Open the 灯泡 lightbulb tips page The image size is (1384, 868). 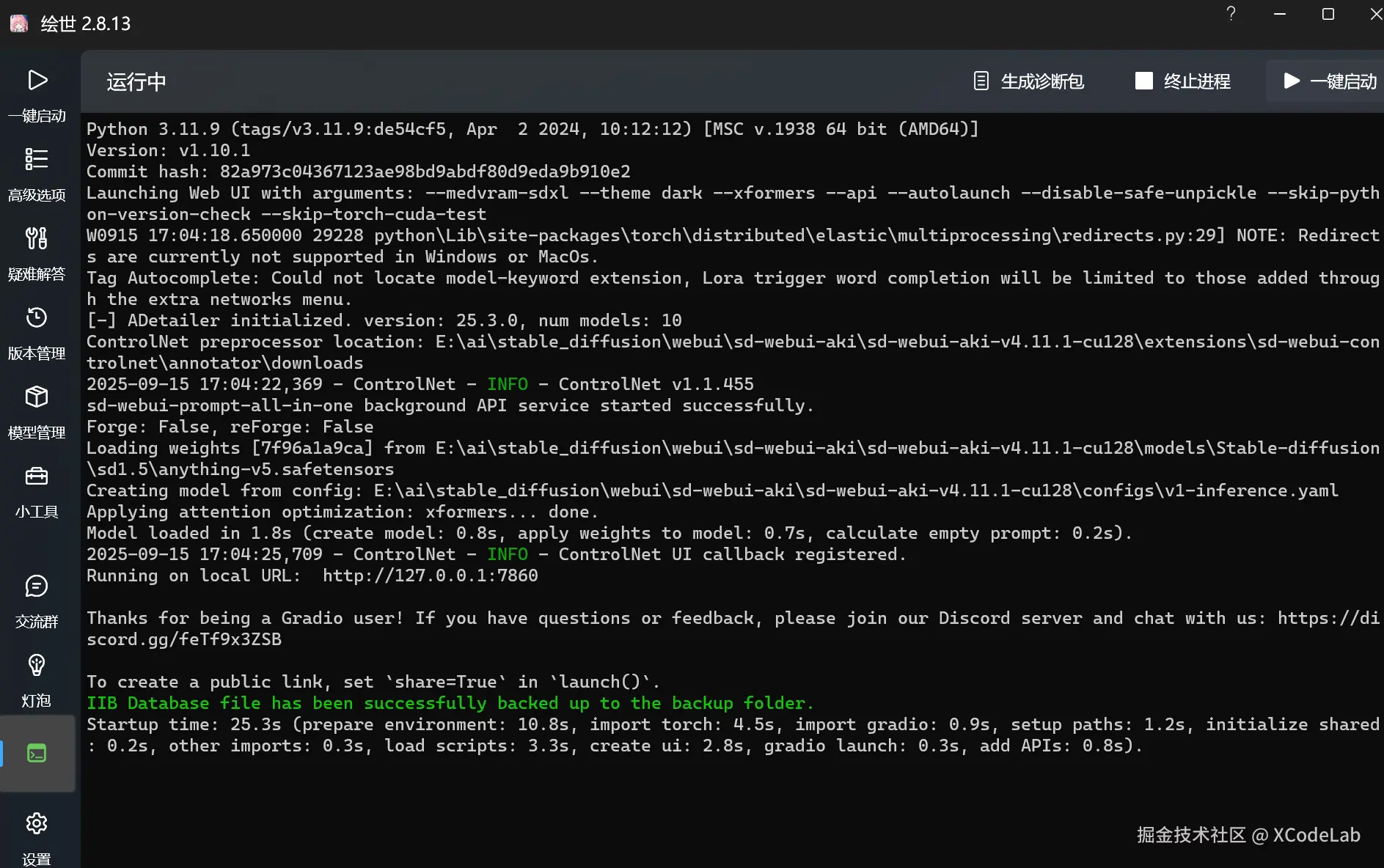point(37,680)
